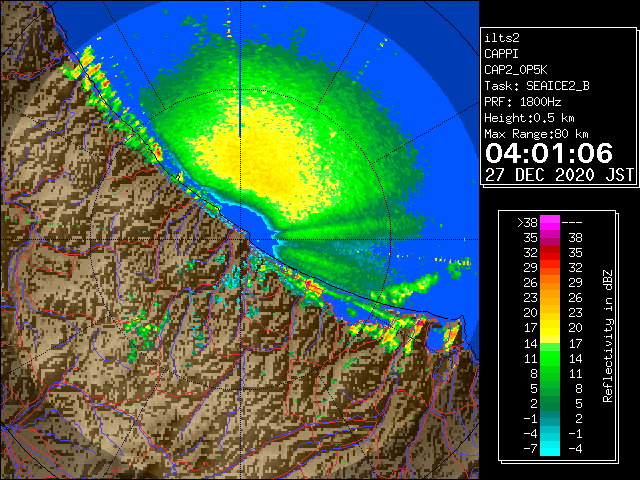Click the magenta echo on the southeast coast

[420, 322]
